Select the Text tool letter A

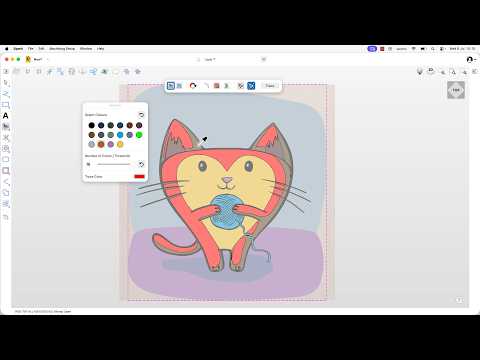(6, 116)
